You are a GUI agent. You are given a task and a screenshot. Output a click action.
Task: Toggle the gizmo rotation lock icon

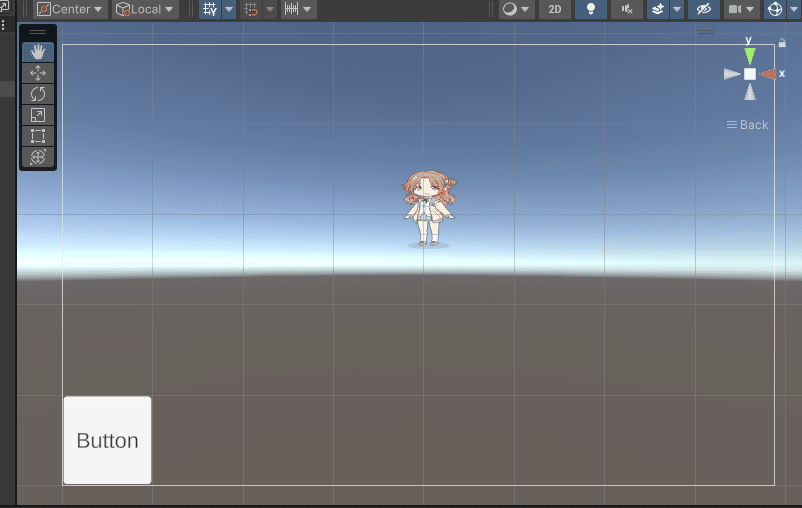(x=782, y=43)
